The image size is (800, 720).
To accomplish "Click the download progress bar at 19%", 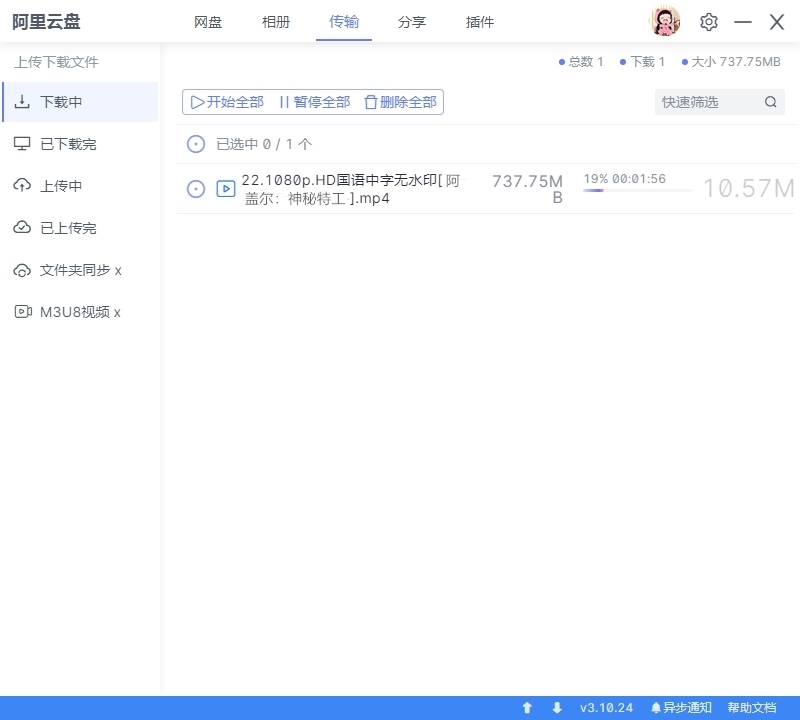I will (x=637, y=190).
